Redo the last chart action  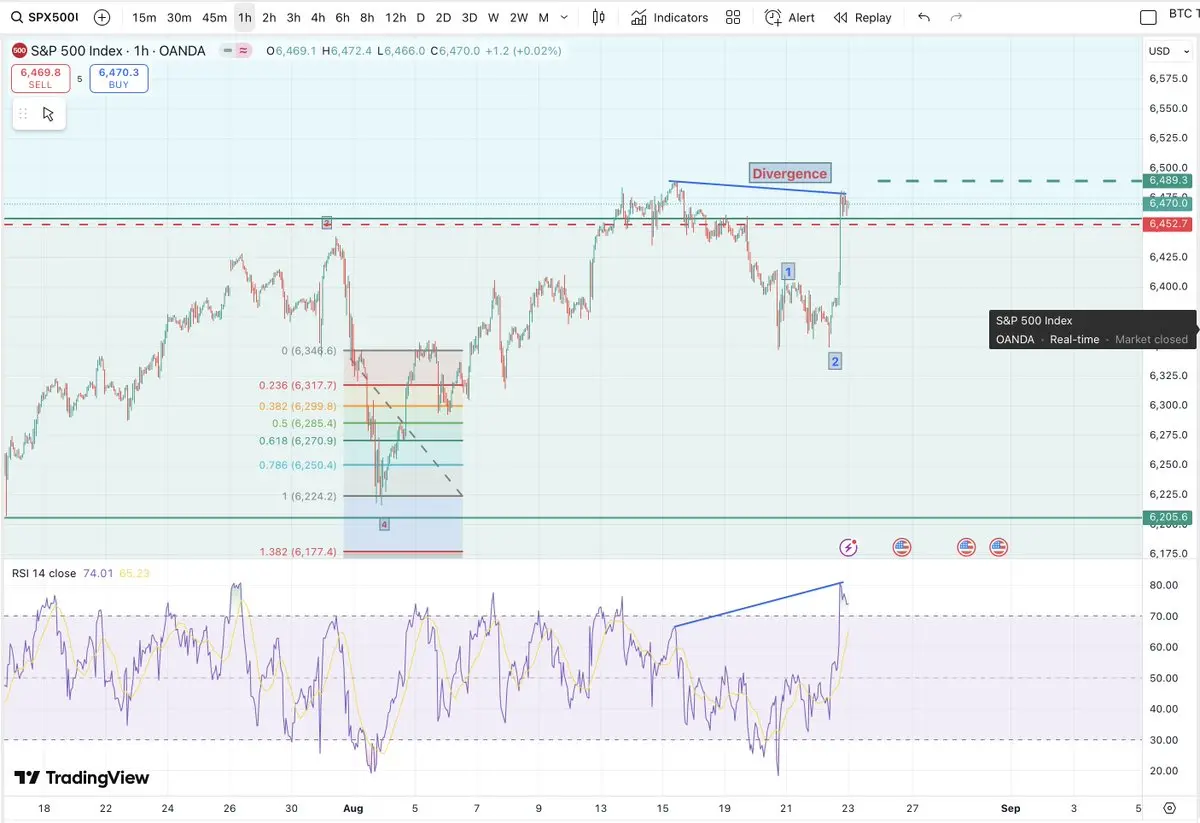click(956, 17)
